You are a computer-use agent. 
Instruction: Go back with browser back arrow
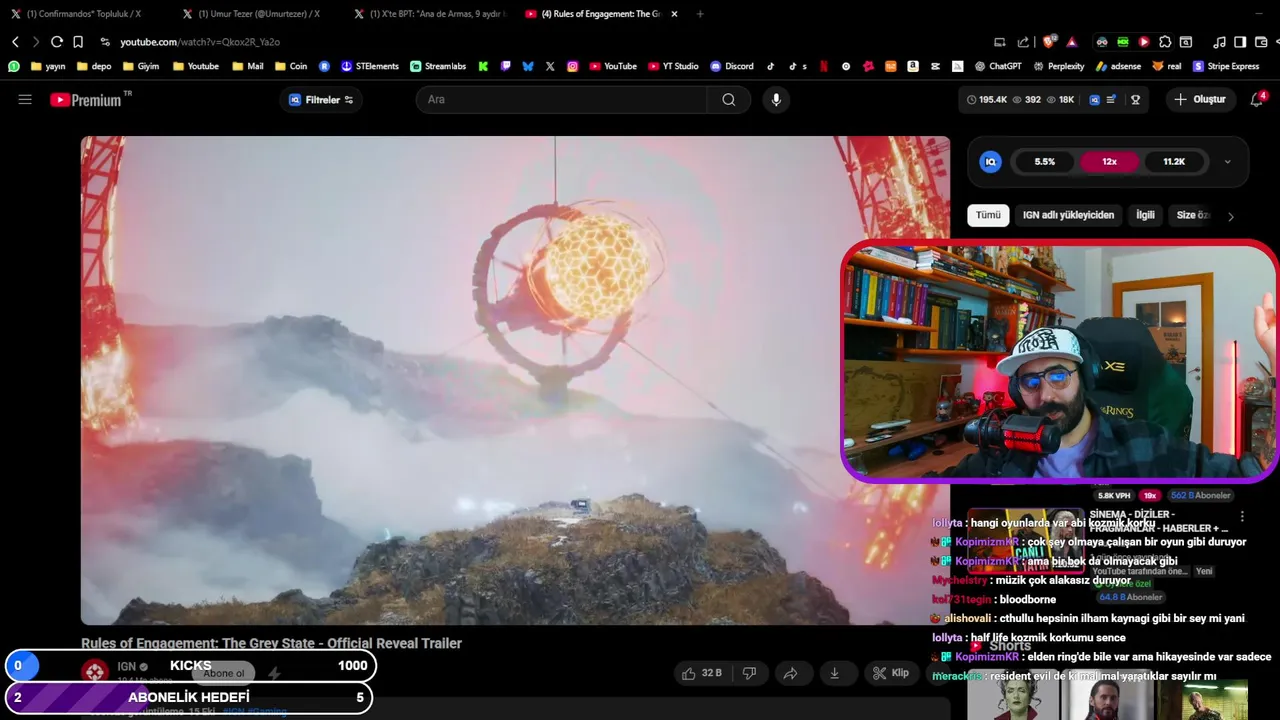click(x=15, y=42)
